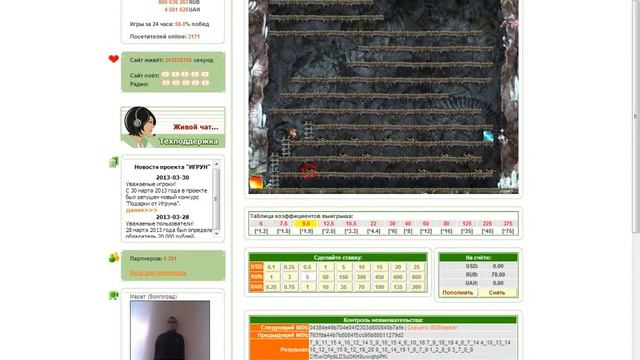
Task: Click the green icon beside Марат (Волгоград)
Action: 113,295
